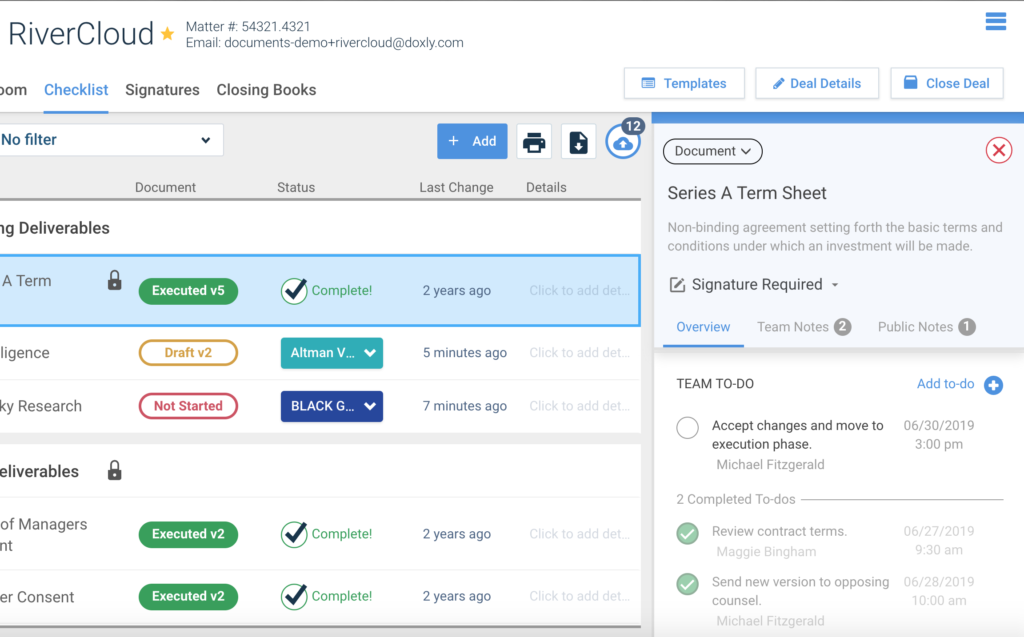Click the Close Deal button
Viewport: 1024px width, 637px height.
click(946, 84)
